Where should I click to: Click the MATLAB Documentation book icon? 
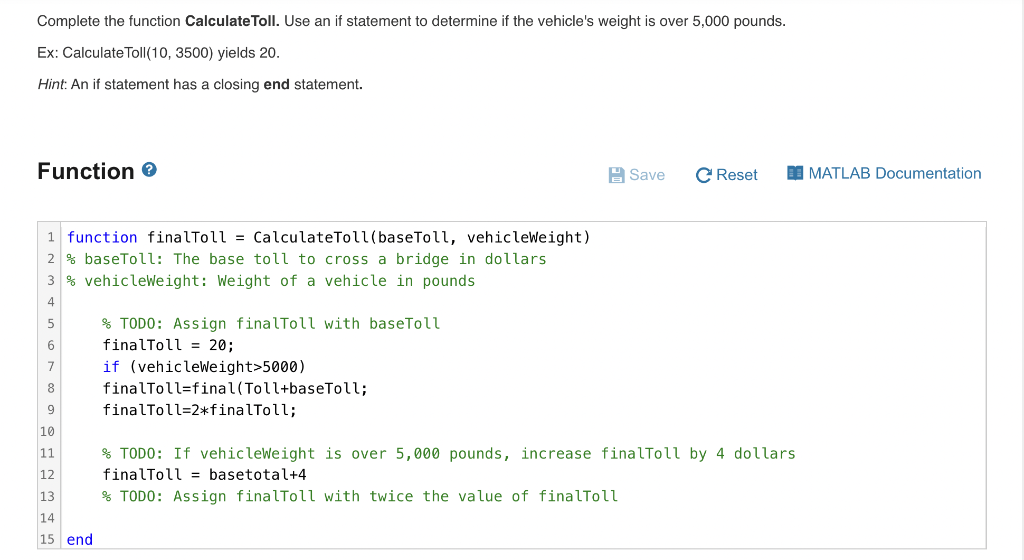coord(795,173)
